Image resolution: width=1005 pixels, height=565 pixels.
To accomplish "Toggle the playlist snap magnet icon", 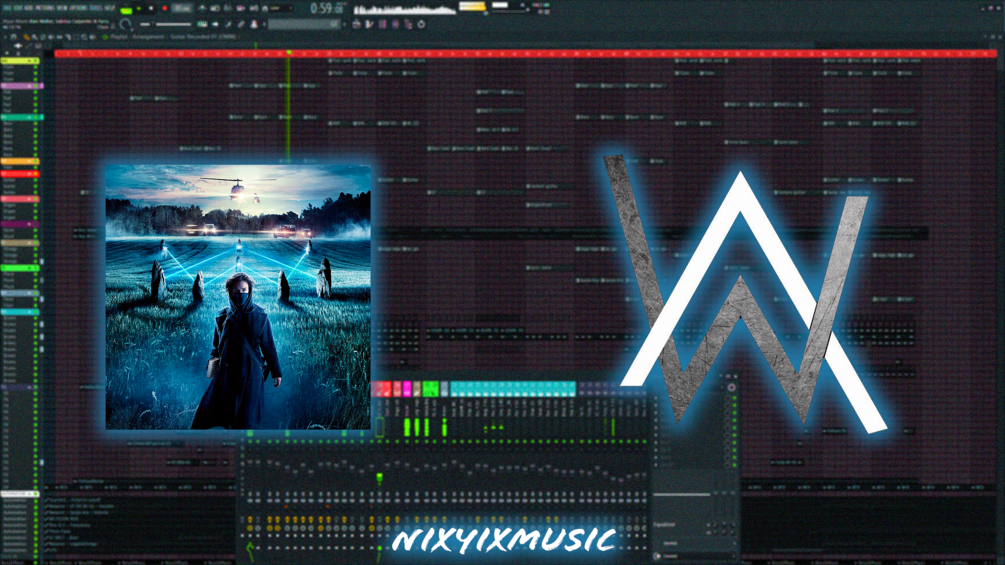I will pos(13,37).
